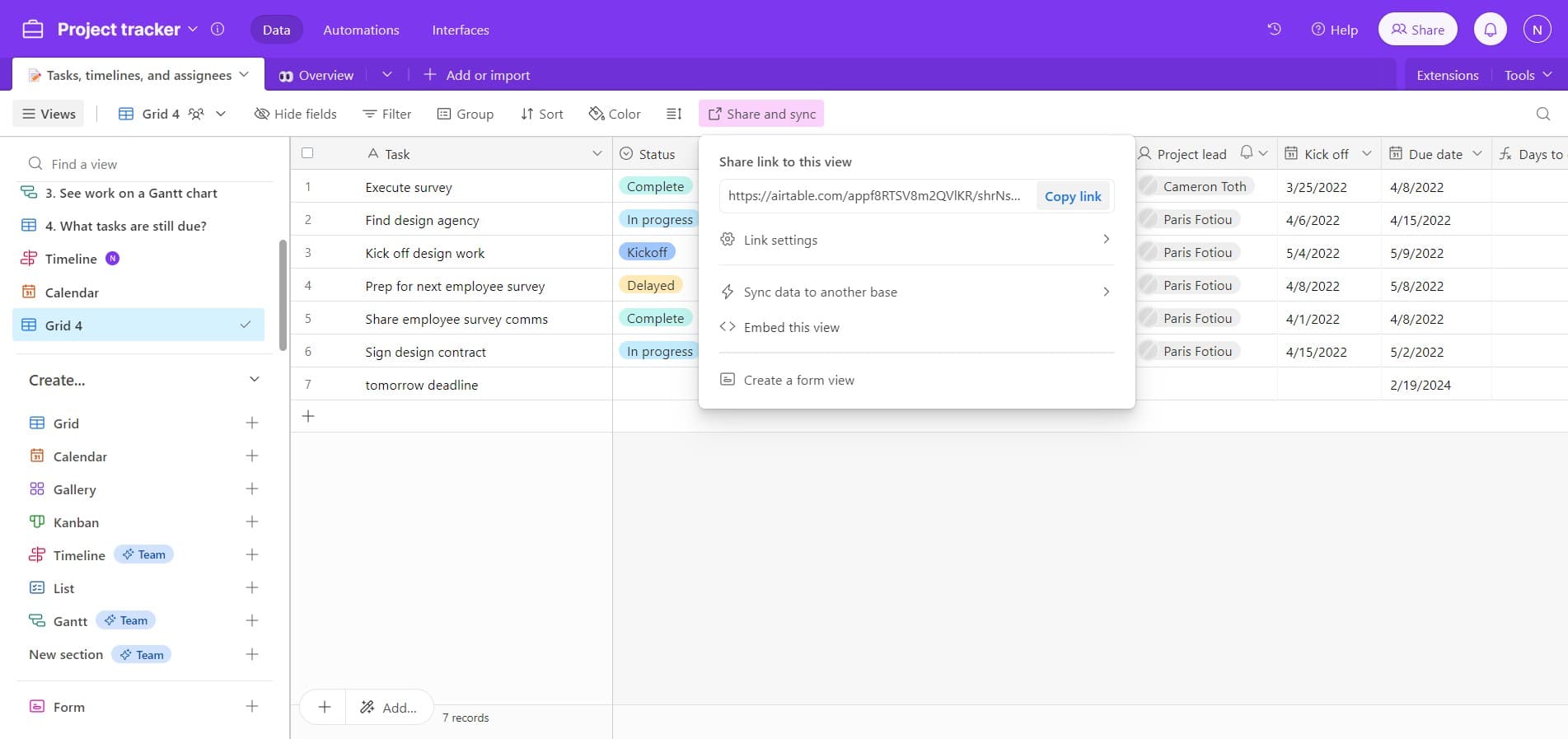The image size is (1568, 739).
Task: Switch to the Automations tab
Action: [361, 30]
